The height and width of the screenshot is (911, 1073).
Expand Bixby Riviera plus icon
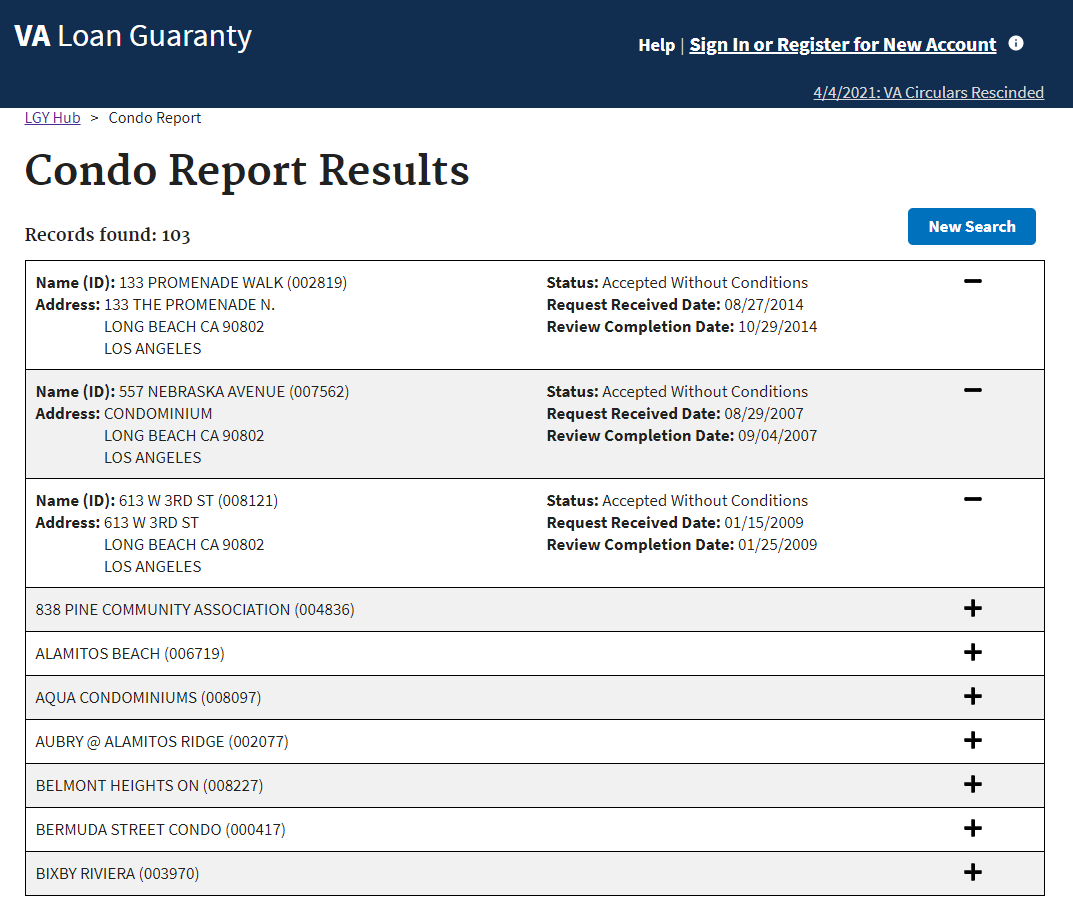tap(972, 873)
